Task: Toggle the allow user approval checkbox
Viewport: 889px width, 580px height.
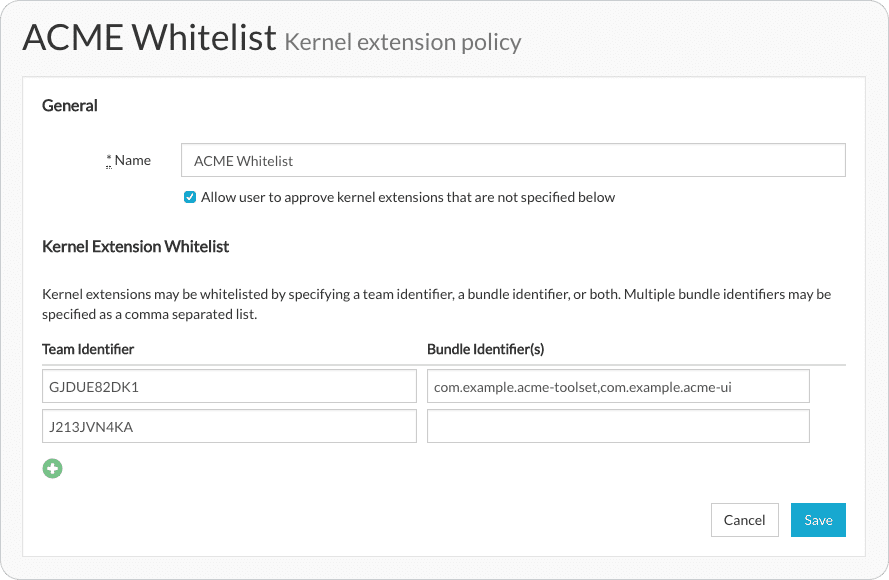Action: tap(190, 197)
